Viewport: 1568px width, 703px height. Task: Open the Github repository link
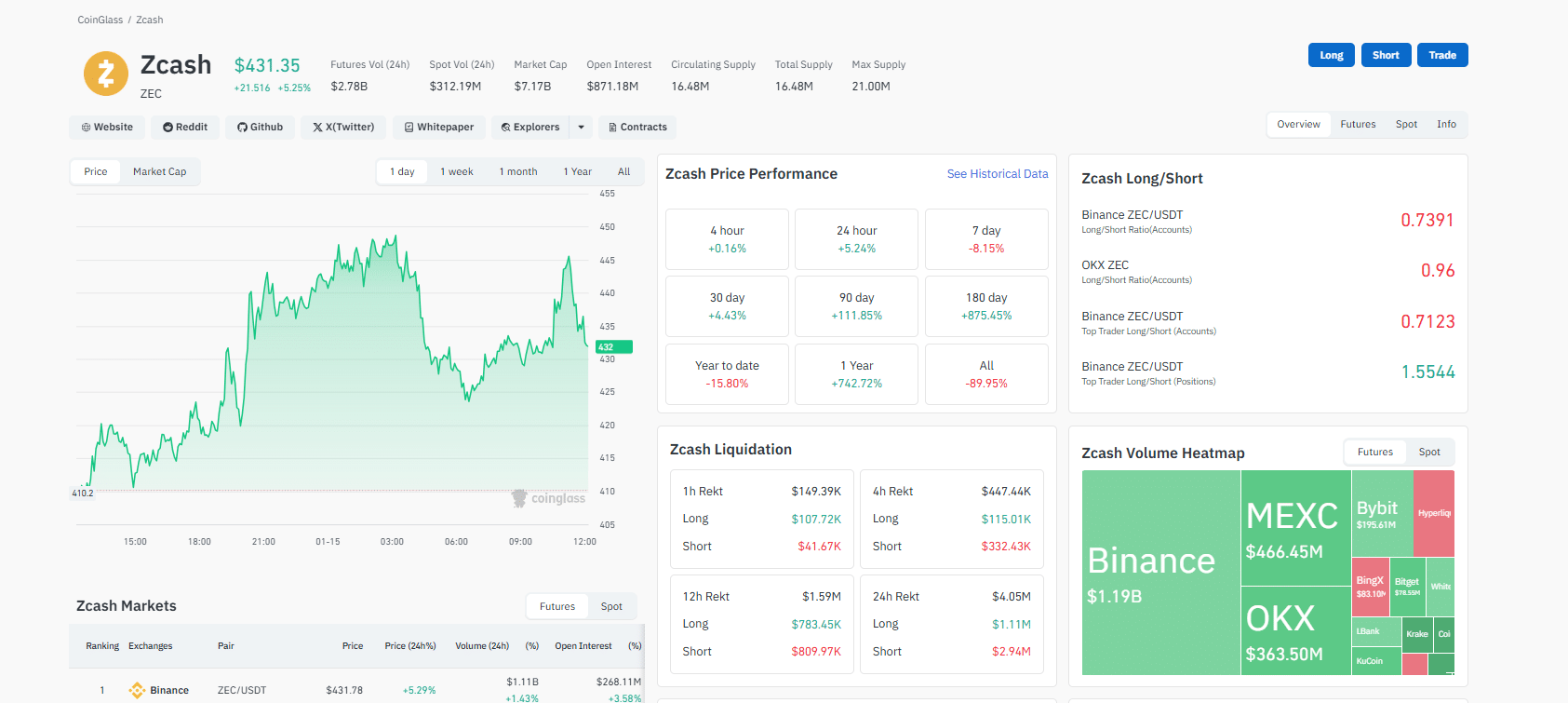coord(261,128)
